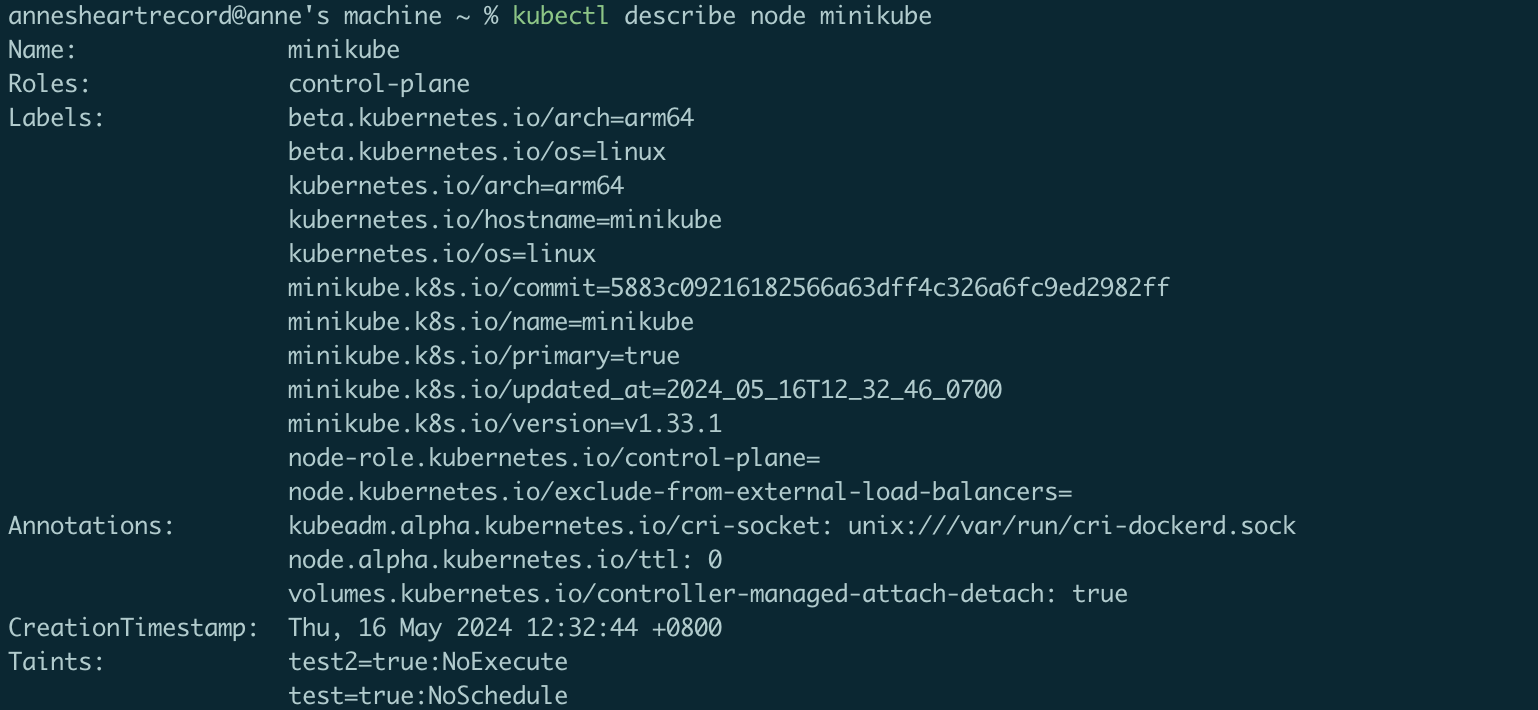Click the kubernetes.io/hostname=minikube label

pos(504,220)
